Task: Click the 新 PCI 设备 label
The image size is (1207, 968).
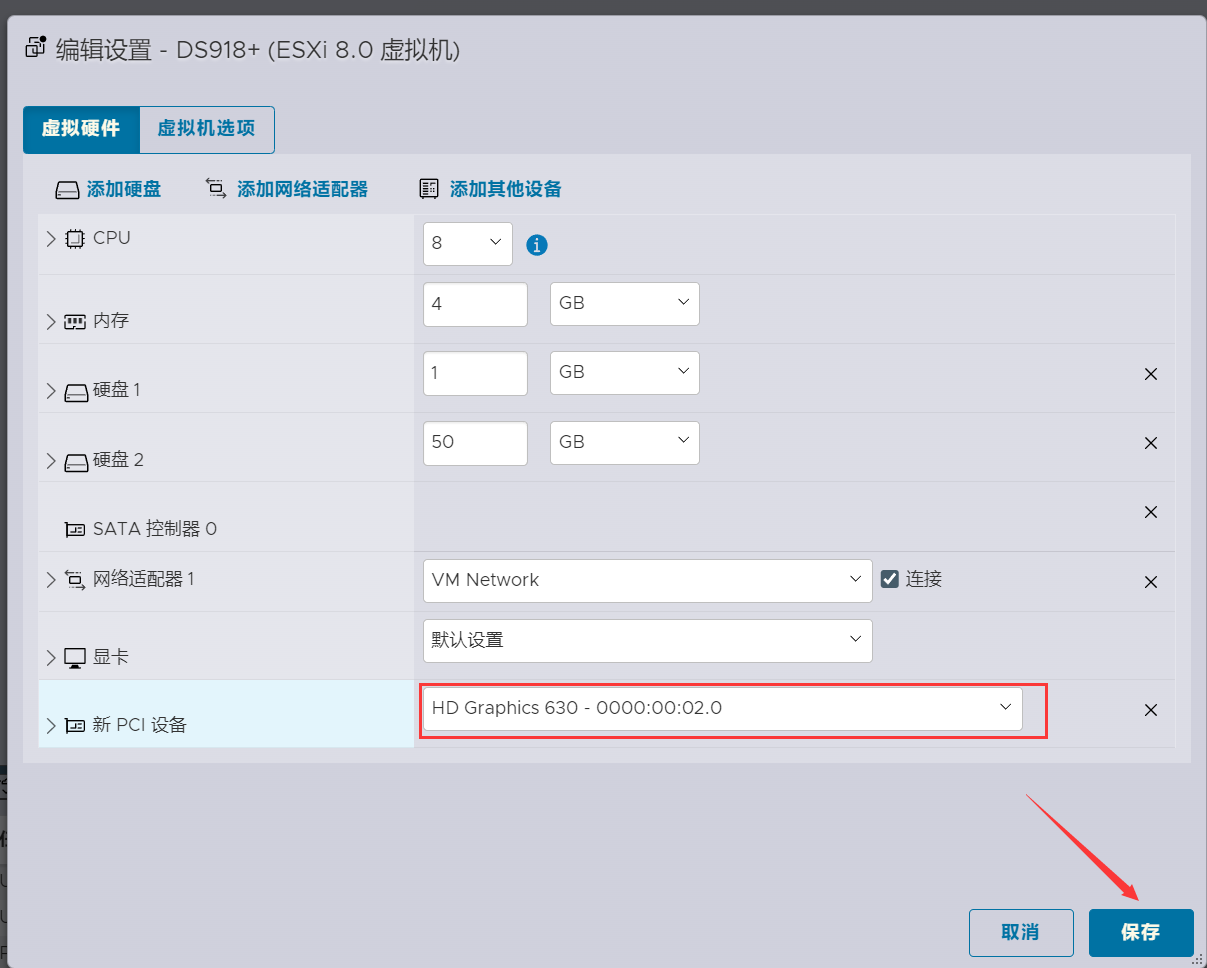Action: coord(140,726)
